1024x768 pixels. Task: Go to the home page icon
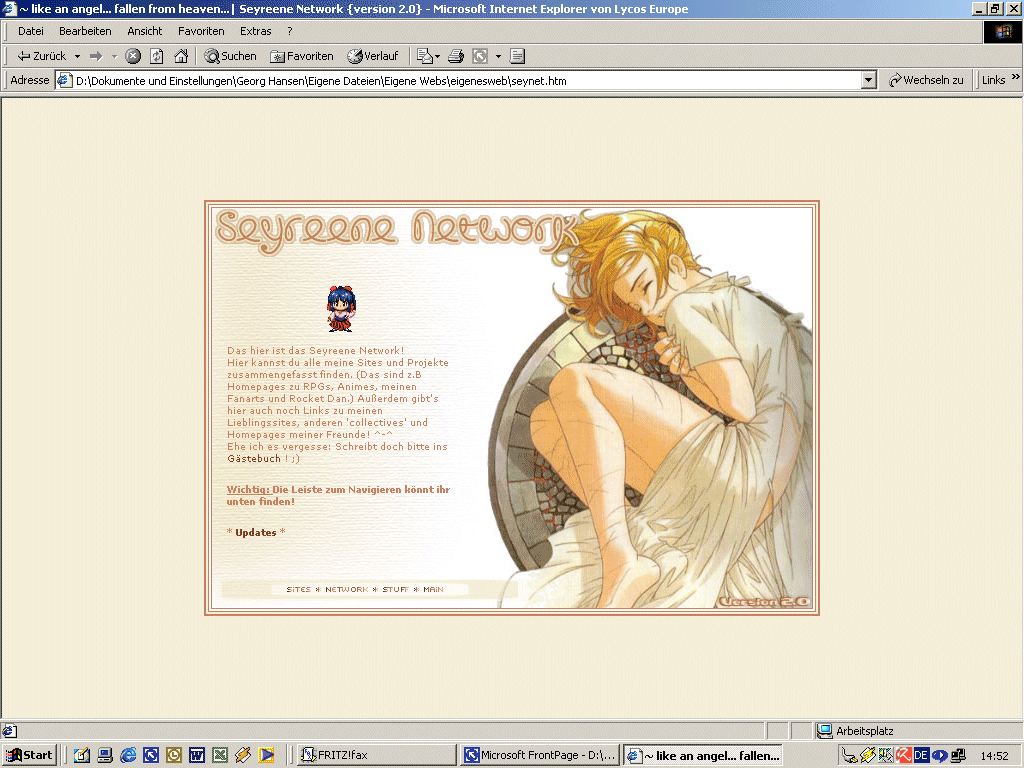pos(181,56)
